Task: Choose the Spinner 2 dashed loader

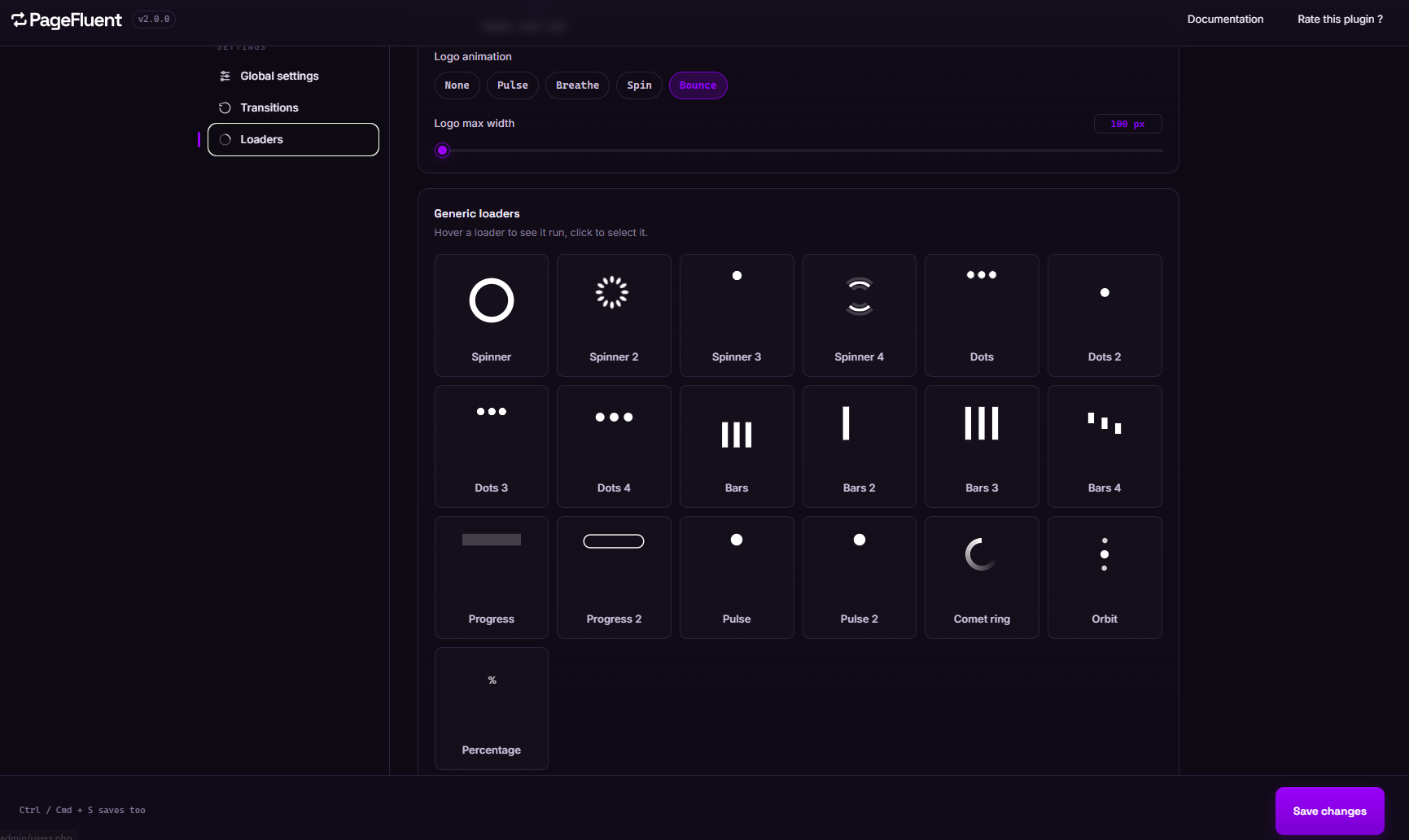Action: coord(614,315)
